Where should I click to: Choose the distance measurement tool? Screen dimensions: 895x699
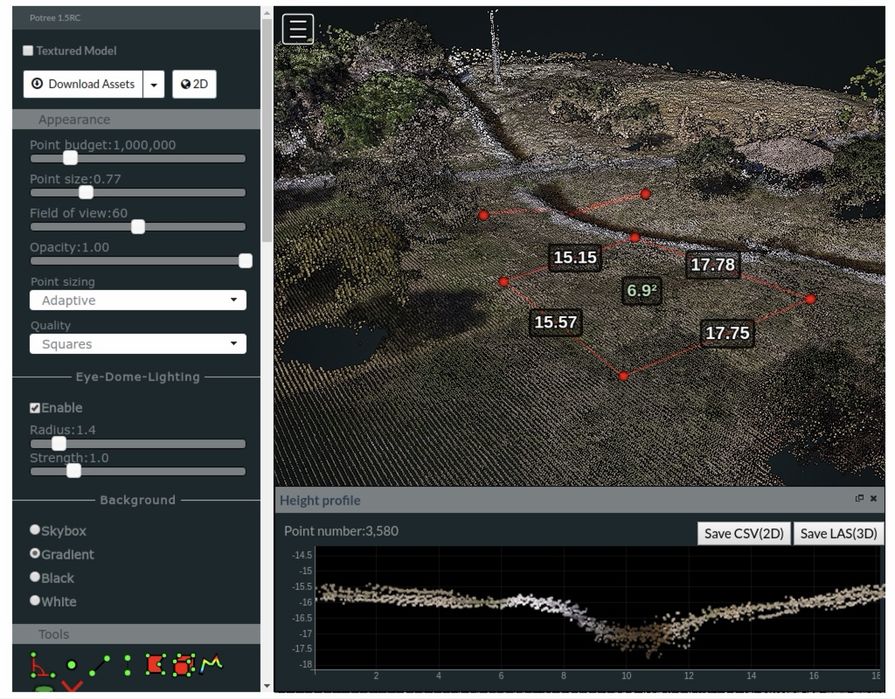99,664
